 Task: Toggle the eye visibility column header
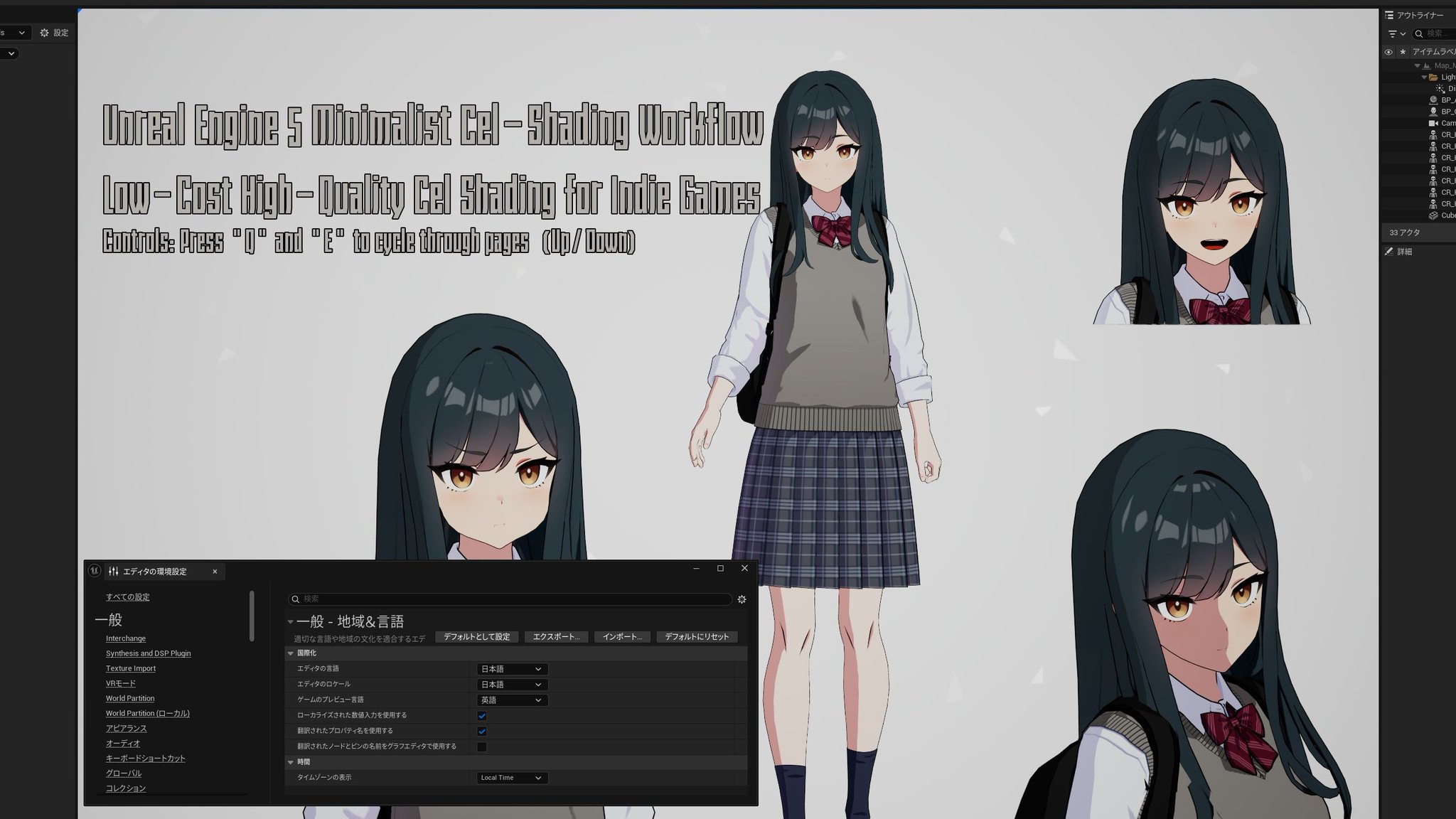click(x=1388, y=52)
